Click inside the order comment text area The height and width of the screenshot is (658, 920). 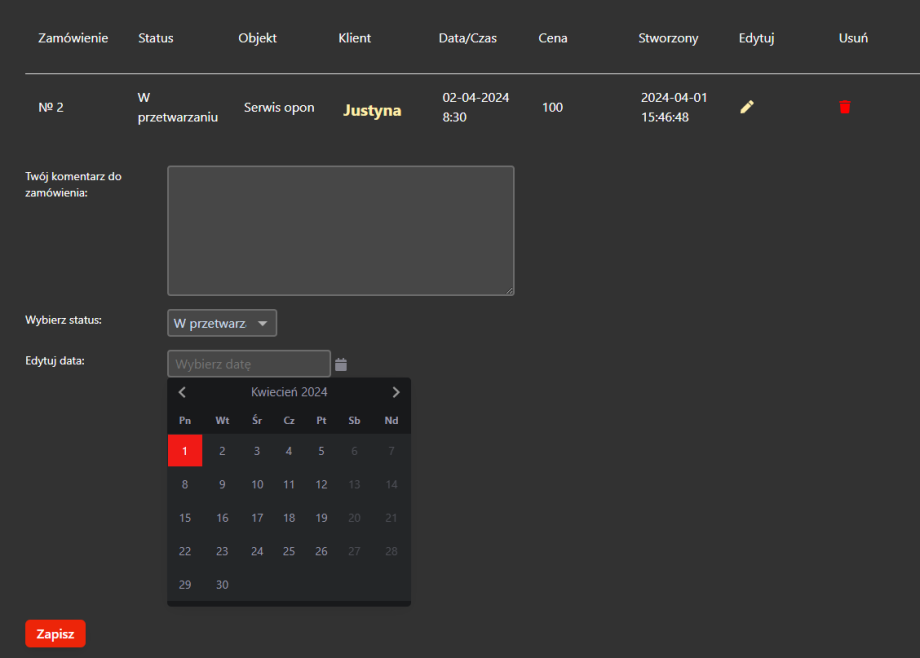click(x=340, y=230)
